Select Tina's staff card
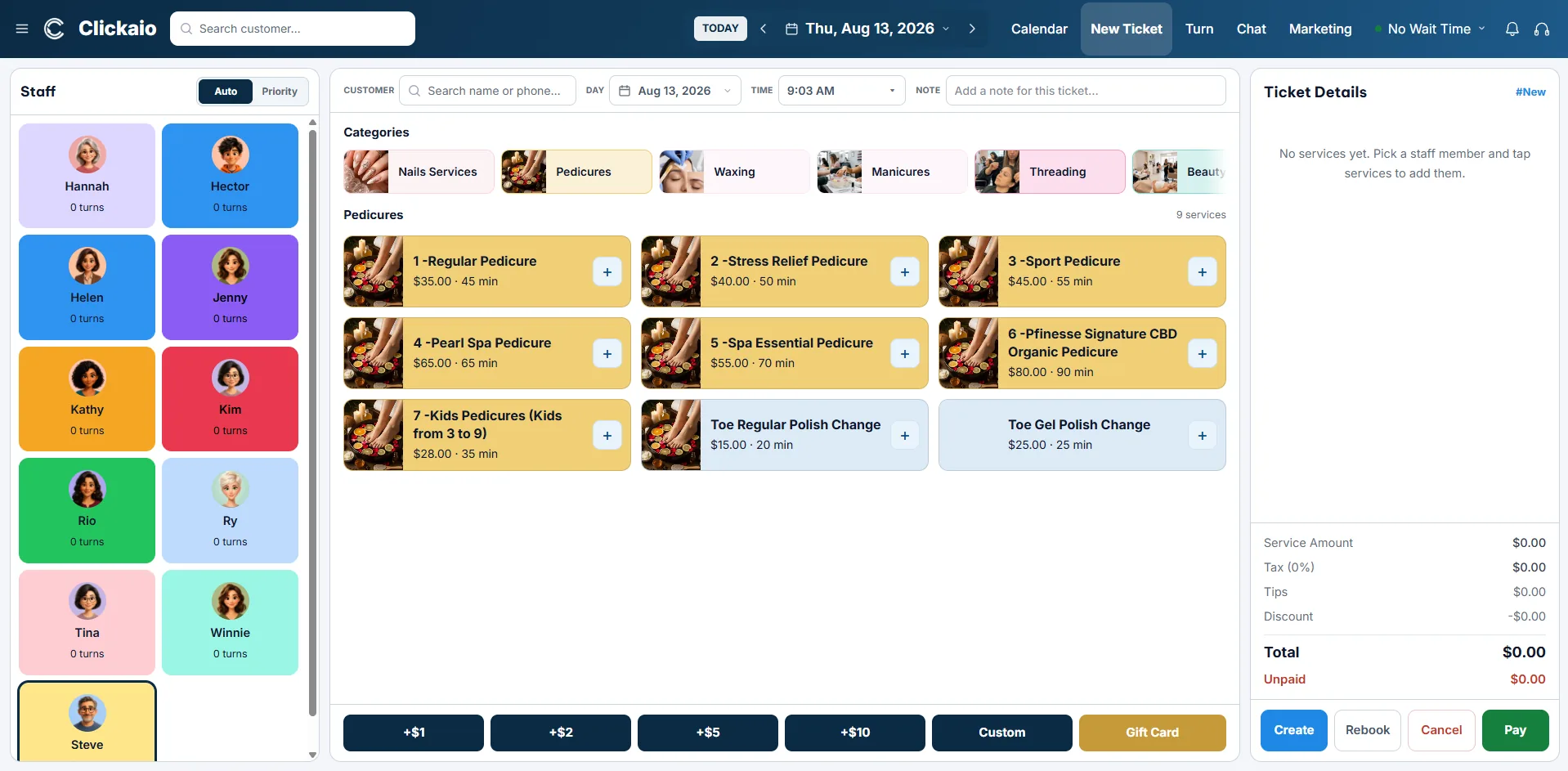This screenshot has width=1568, height=771. [87, 622]
